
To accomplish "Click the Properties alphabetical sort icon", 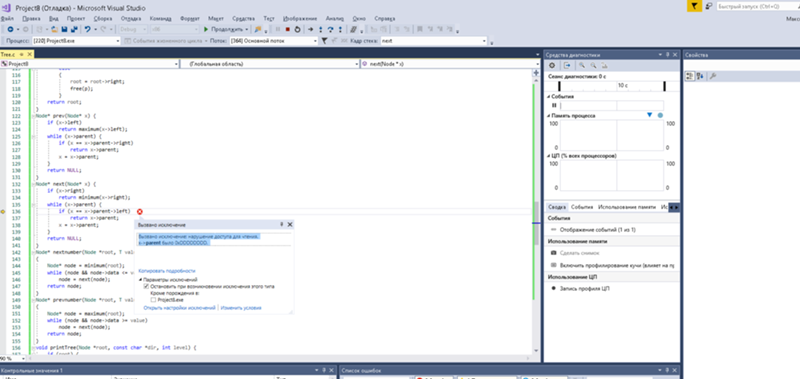I will [x=700, y=76].
